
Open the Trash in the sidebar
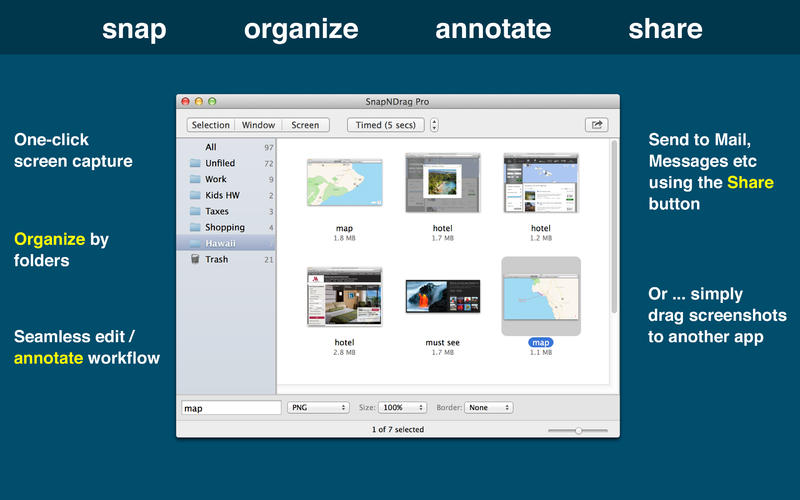point(216,259)
